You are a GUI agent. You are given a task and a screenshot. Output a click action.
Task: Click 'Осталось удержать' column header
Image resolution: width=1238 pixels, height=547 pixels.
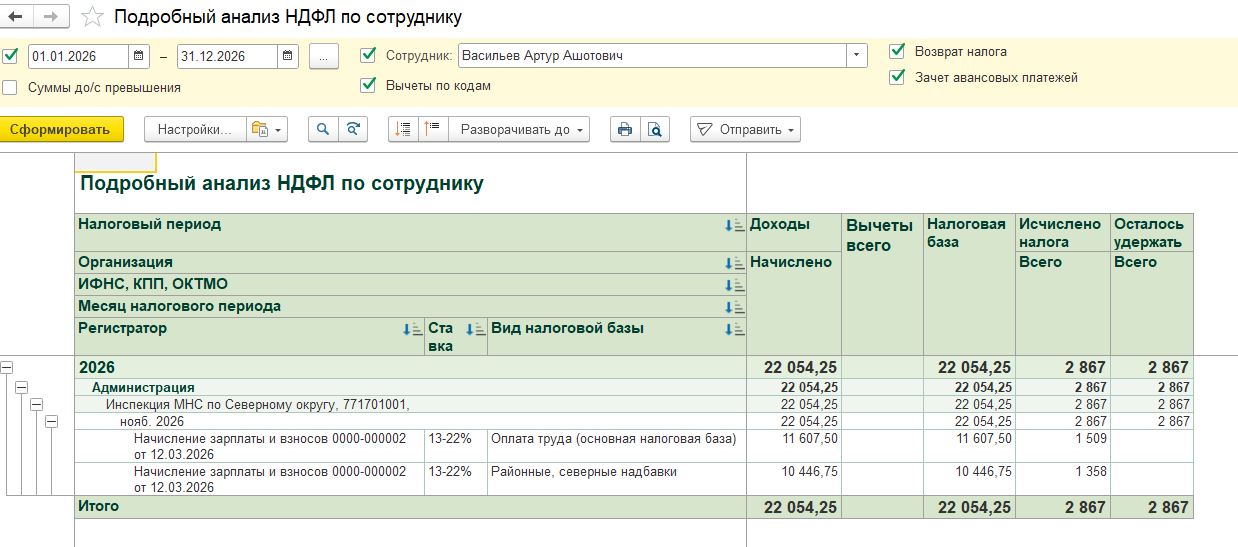(1152, 232)
